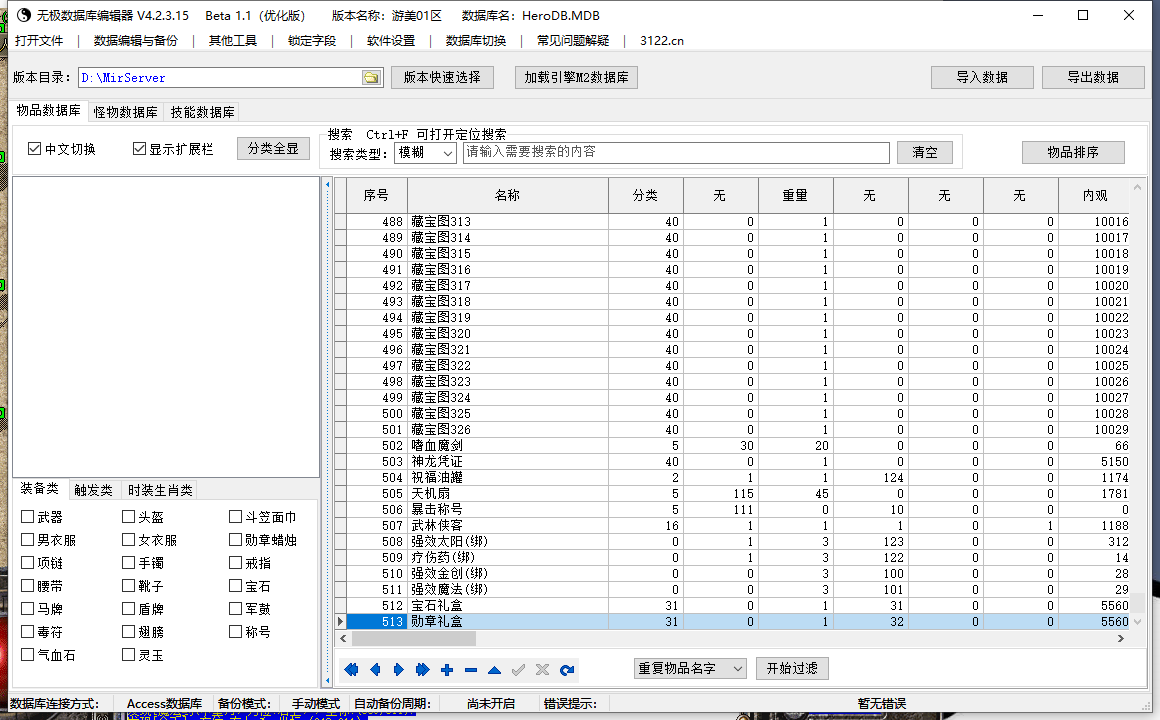Toggle the 显示扩展栏 checkbox
This screenshot has height=720, width=1160.
pos(139,149)
